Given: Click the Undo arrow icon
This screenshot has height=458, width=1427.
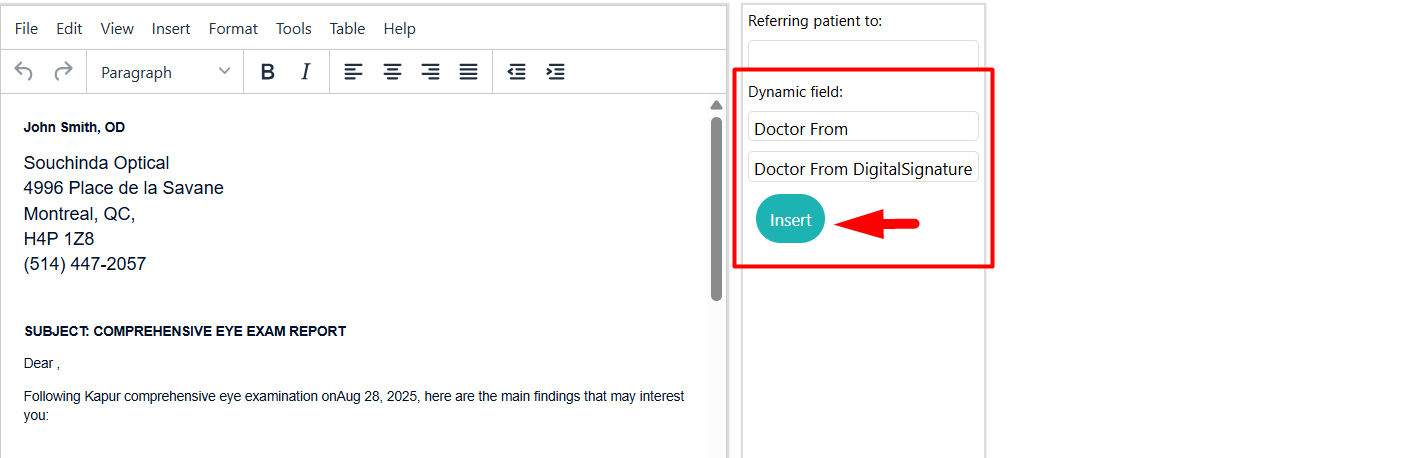Looking at the screenshot, I should point(24,72).
